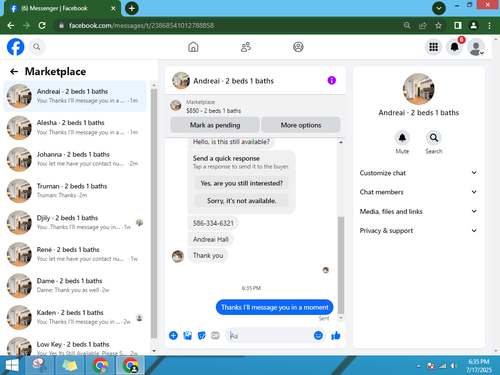This screenshot has height=375, width=500.
Task: Open the Facebook apps grid menu
Action: click(433, 47)
